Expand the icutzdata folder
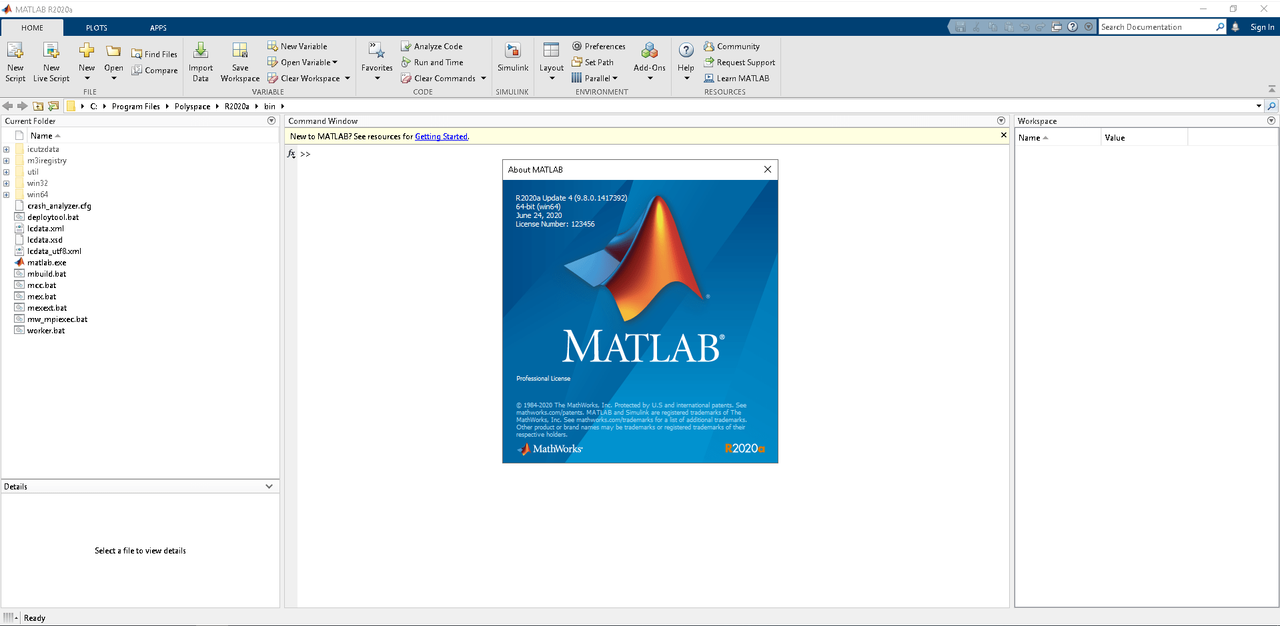The width and height of the screenshot is (1280, 626). click(x=6, y=149)
